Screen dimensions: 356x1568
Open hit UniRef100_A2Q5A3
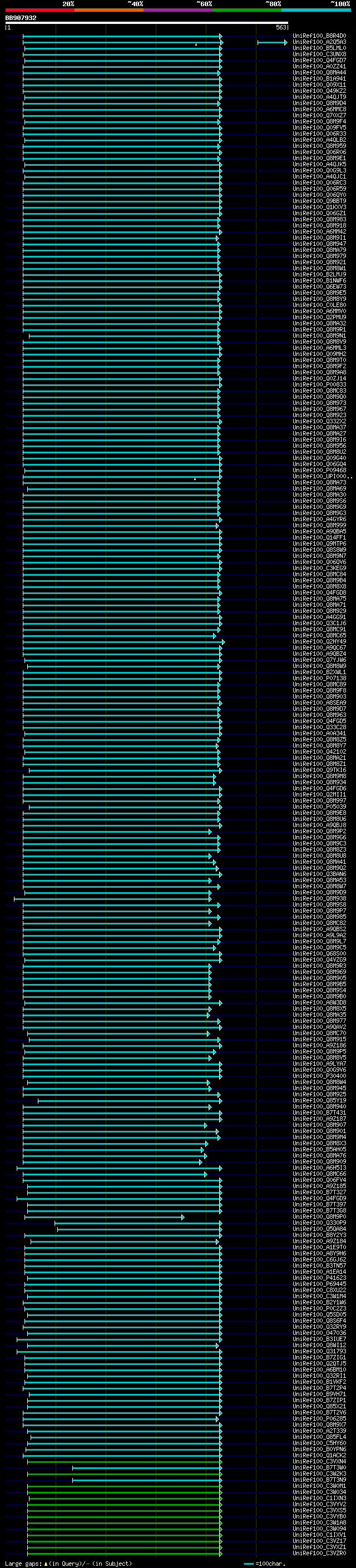(x=319, y=42)
